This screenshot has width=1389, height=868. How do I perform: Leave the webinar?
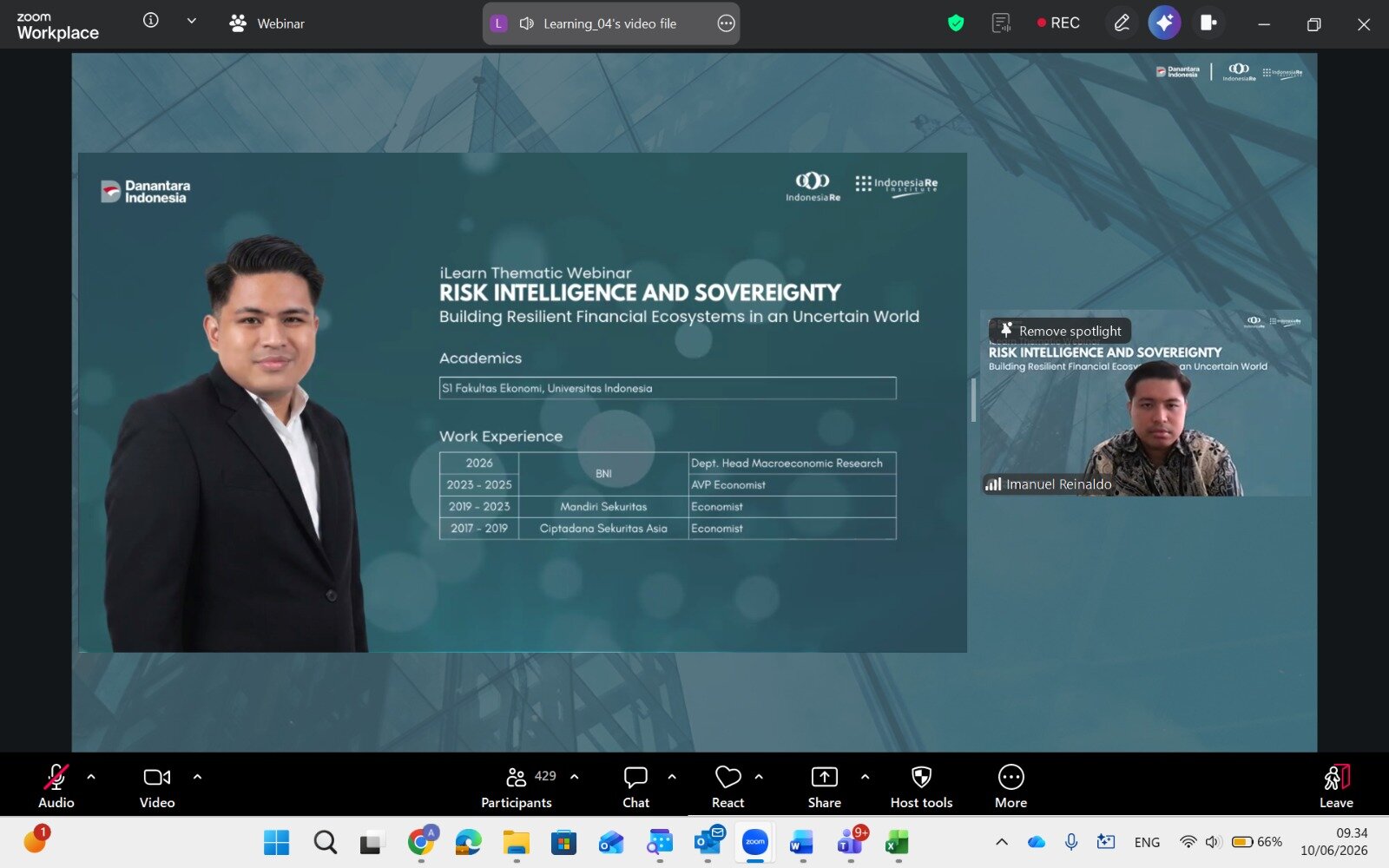(x=1337, y=786)
